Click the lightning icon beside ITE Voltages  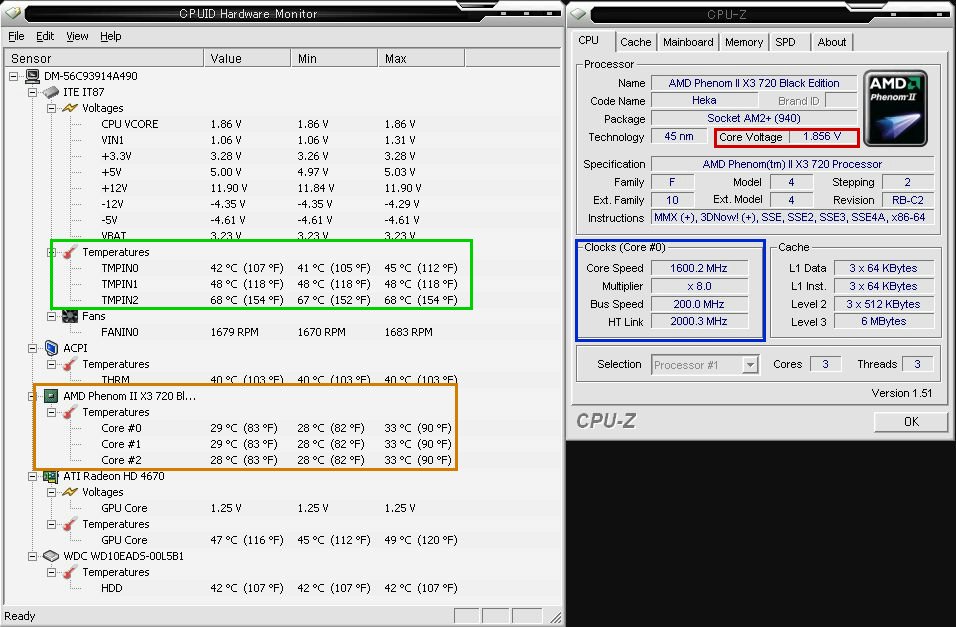click(x=70, y=108)
